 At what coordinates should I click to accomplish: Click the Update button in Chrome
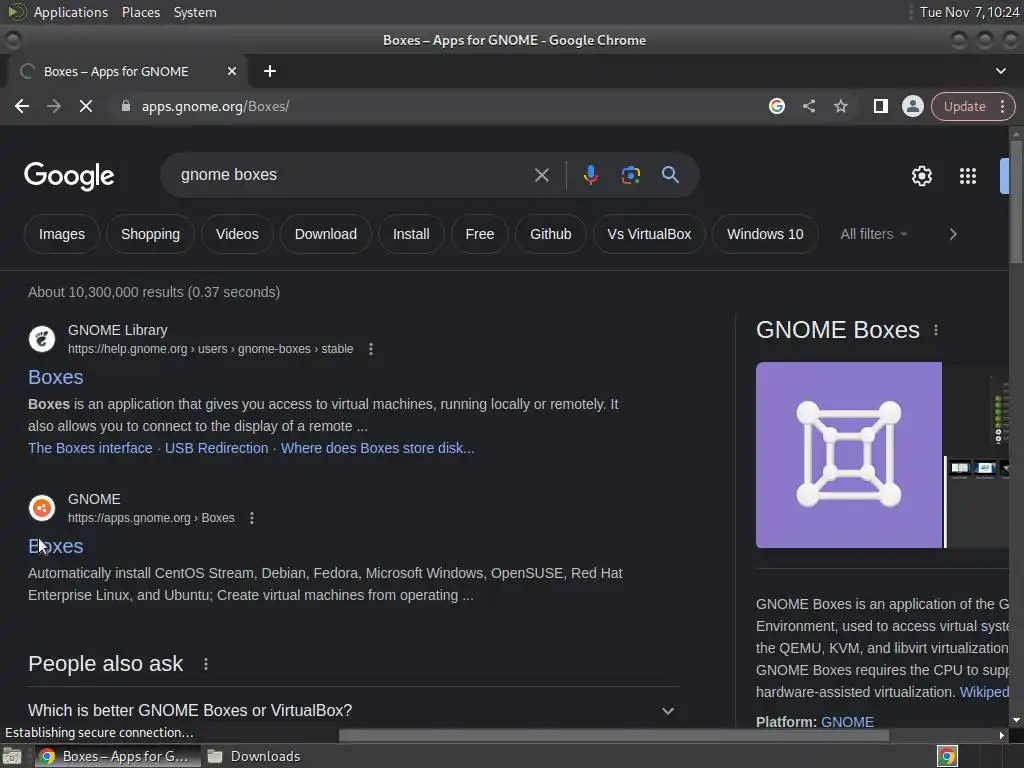pyautogui.click(x=964, y=106)
